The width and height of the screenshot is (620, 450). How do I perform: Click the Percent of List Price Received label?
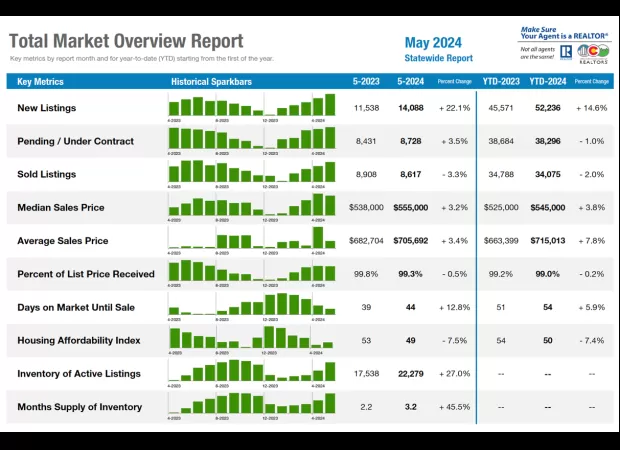[x=86, y=274]
